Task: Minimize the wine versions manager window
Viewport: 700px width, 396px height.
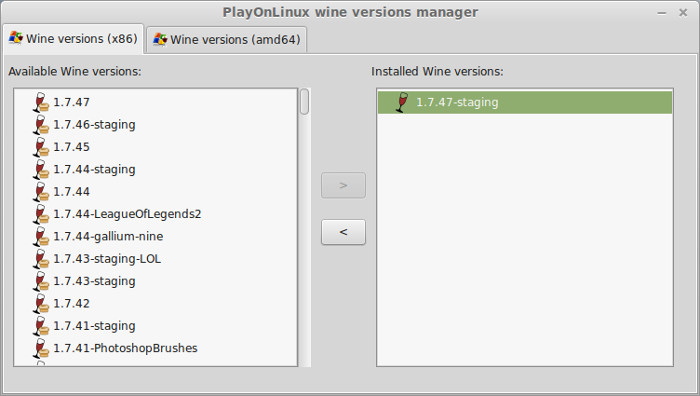Action: pyautogui.click(x=662, y=13)
